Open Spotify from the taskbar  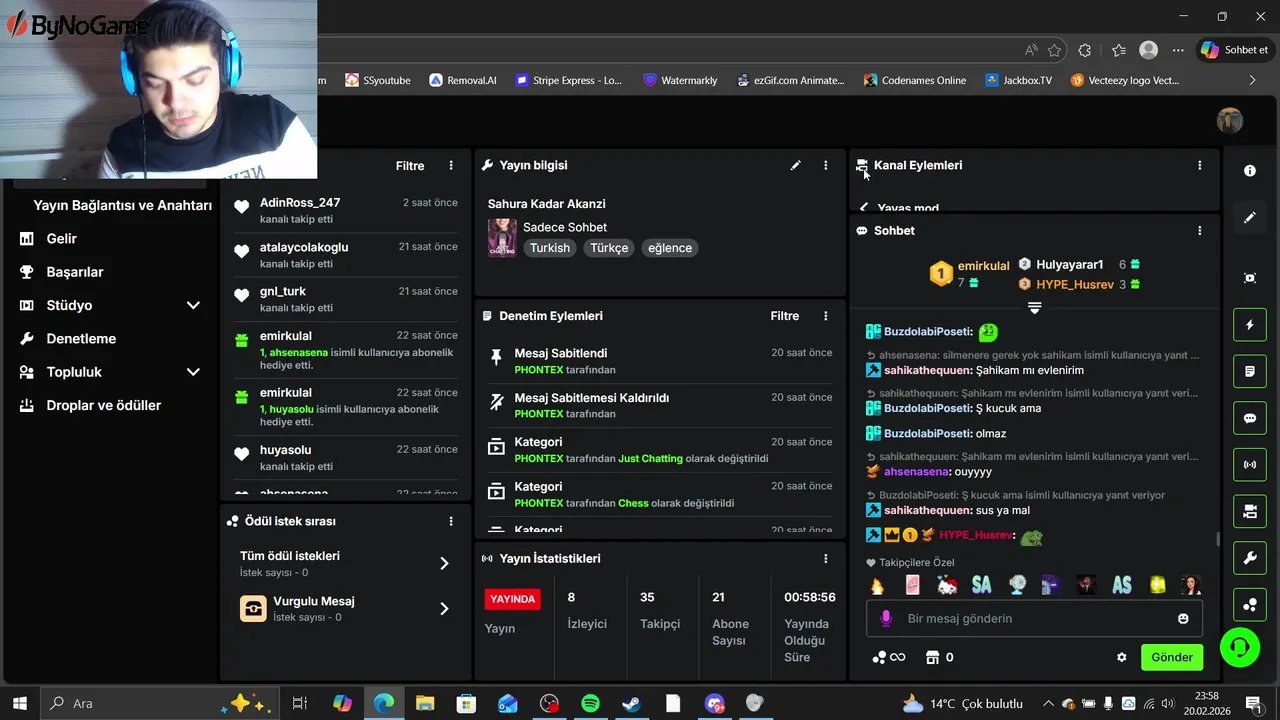coord(590,703)
